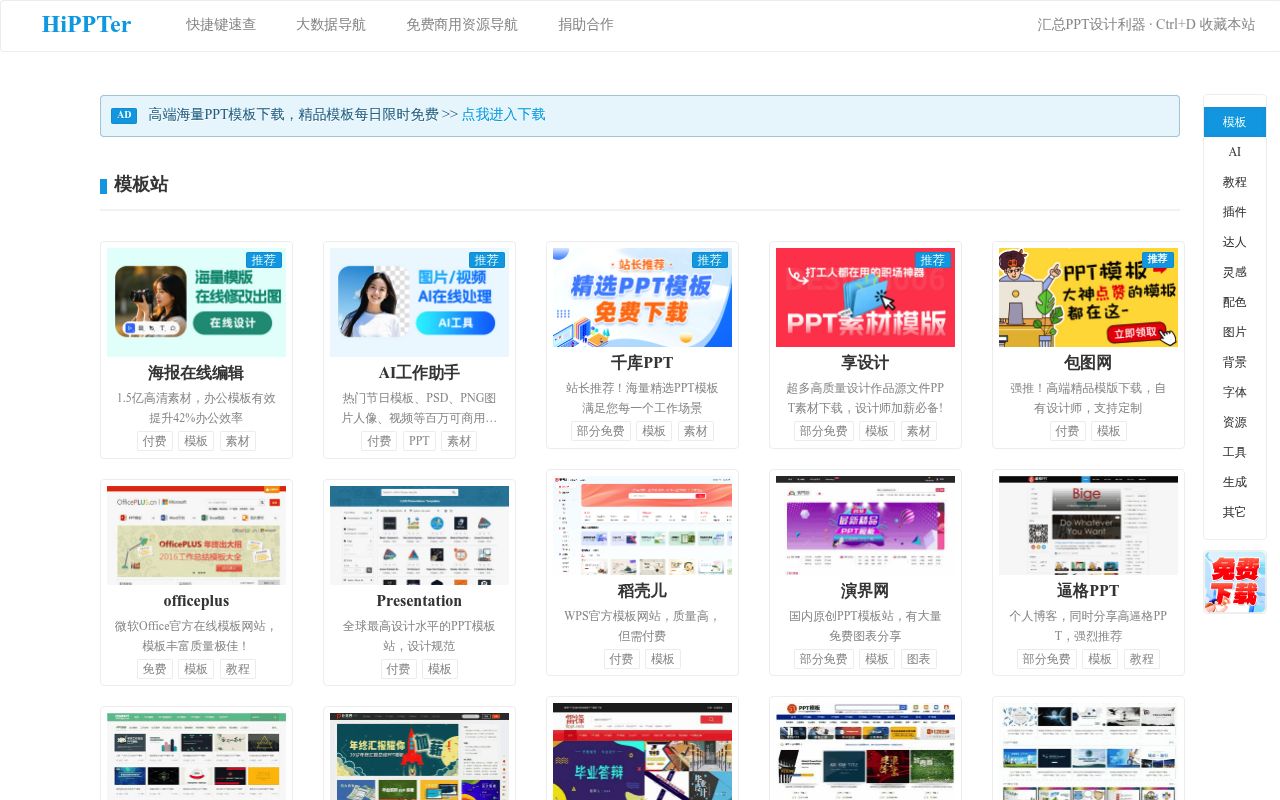Click the 演界网 site screenshot thumbnail
The width and height of the screenshot is (1280, 800).
pyautogui.click(x=865, y=525)
